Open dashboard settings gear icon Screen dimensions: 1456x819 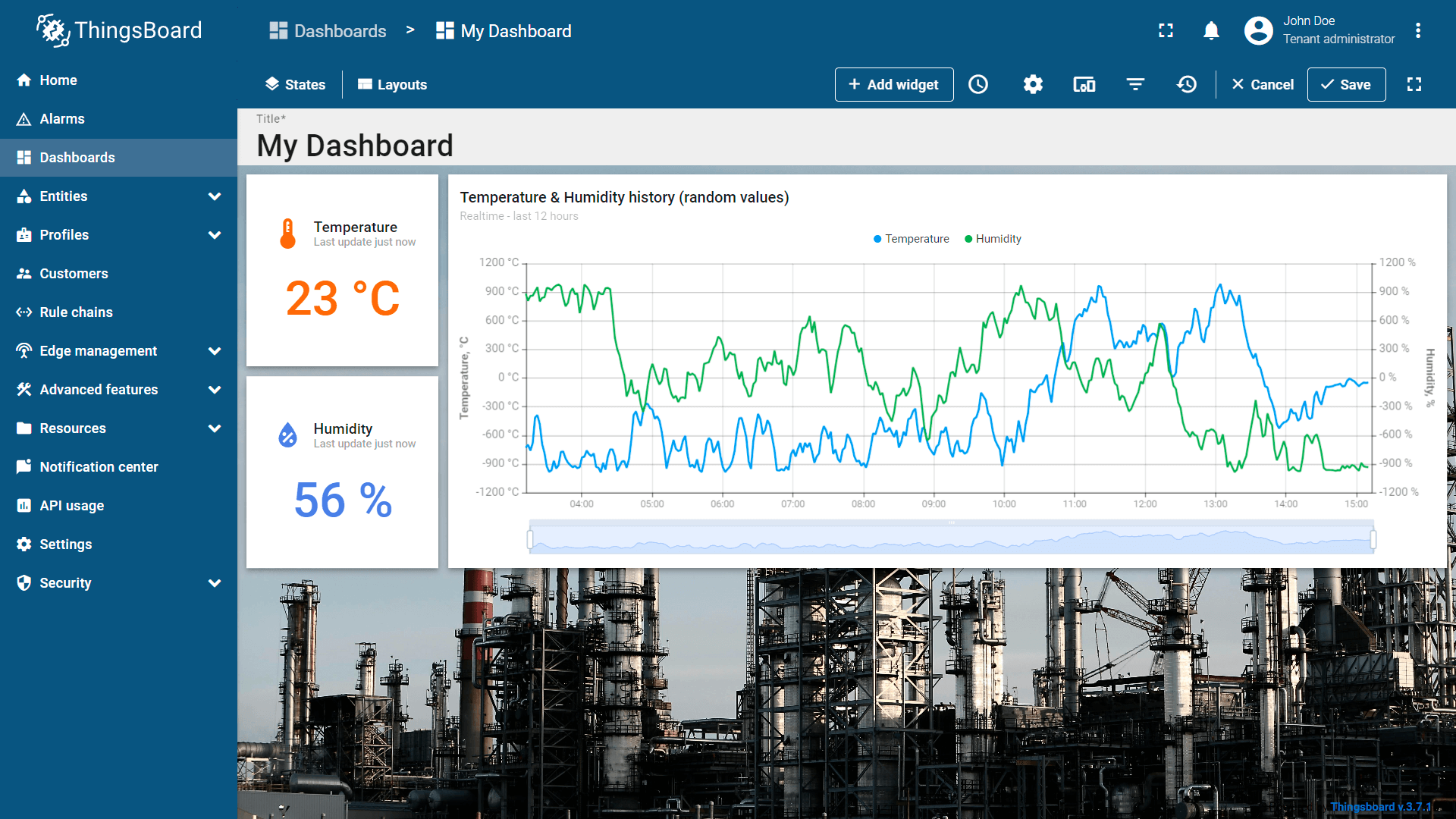pos(1033,84)
